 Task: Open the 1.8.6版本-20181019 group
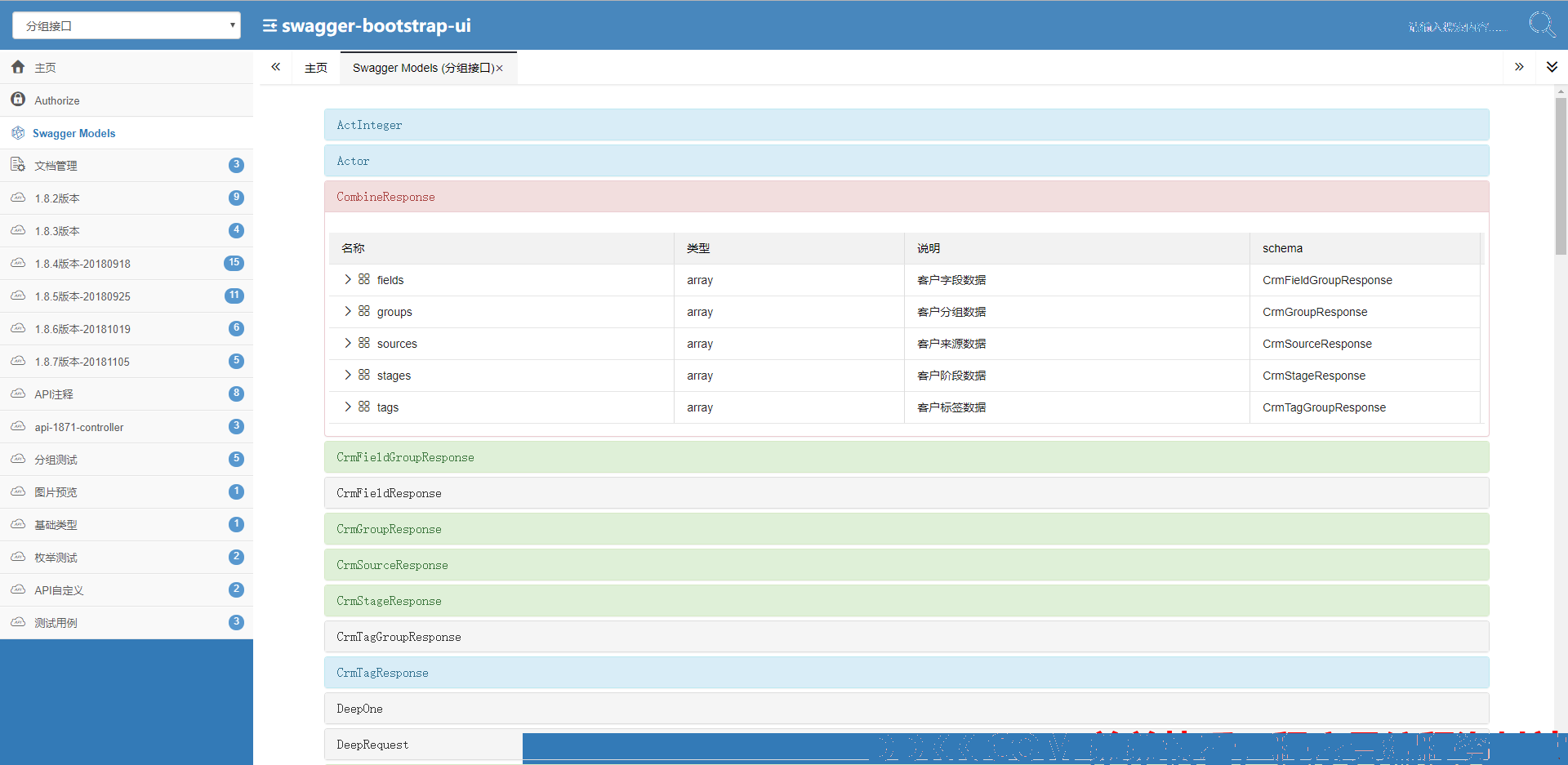point(127,328)
